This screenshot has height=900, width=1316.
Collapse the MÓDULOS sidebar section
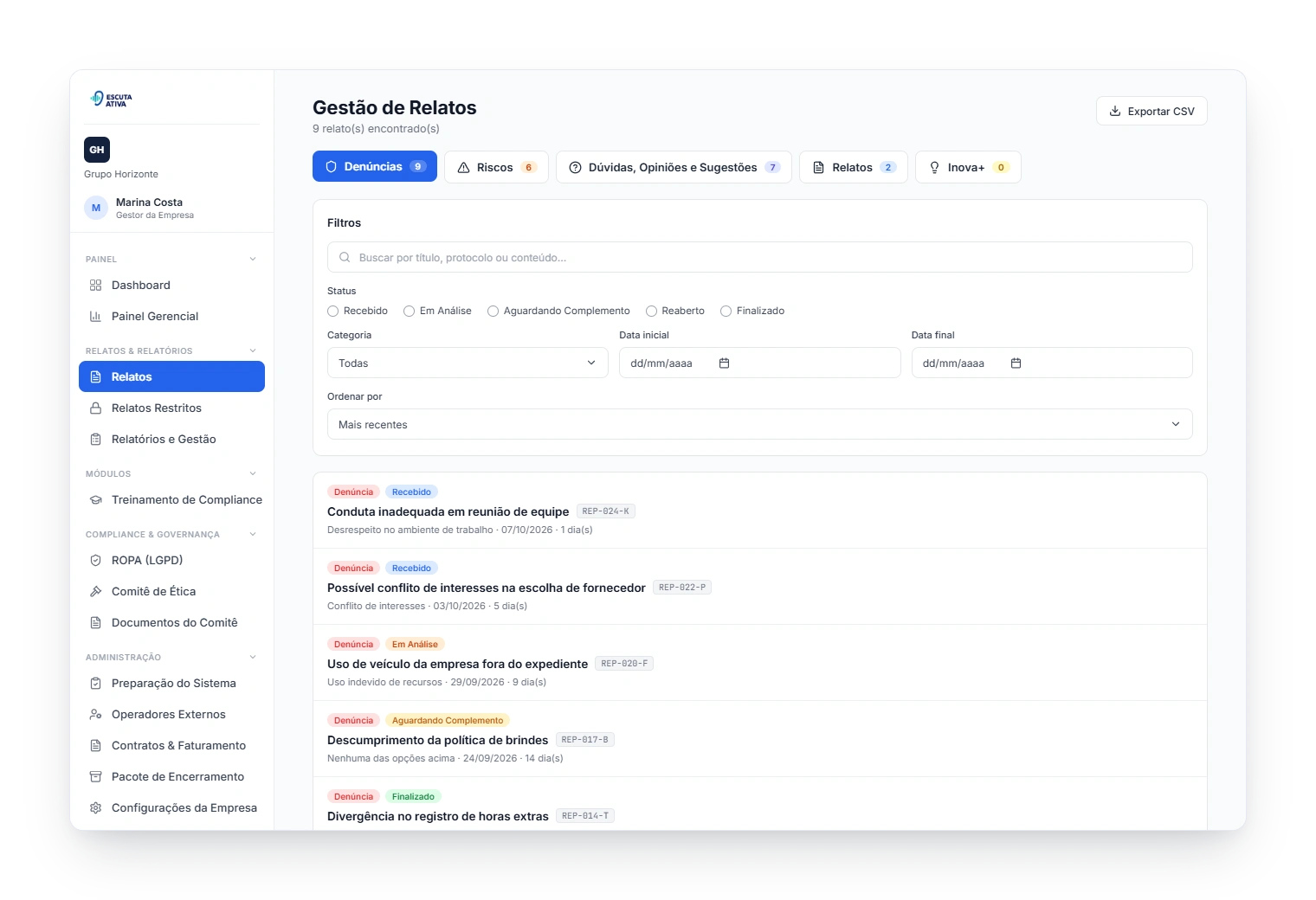[x=253, y=474]
